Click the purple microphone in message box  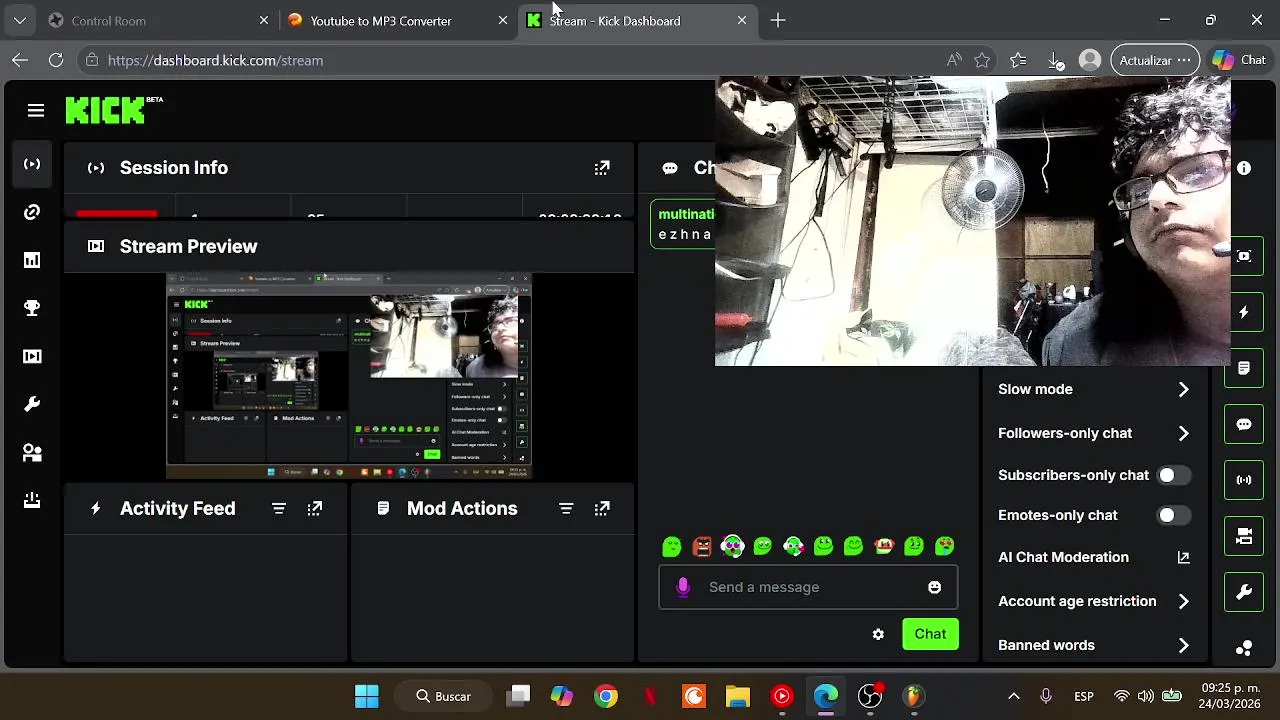coord(683,587)
